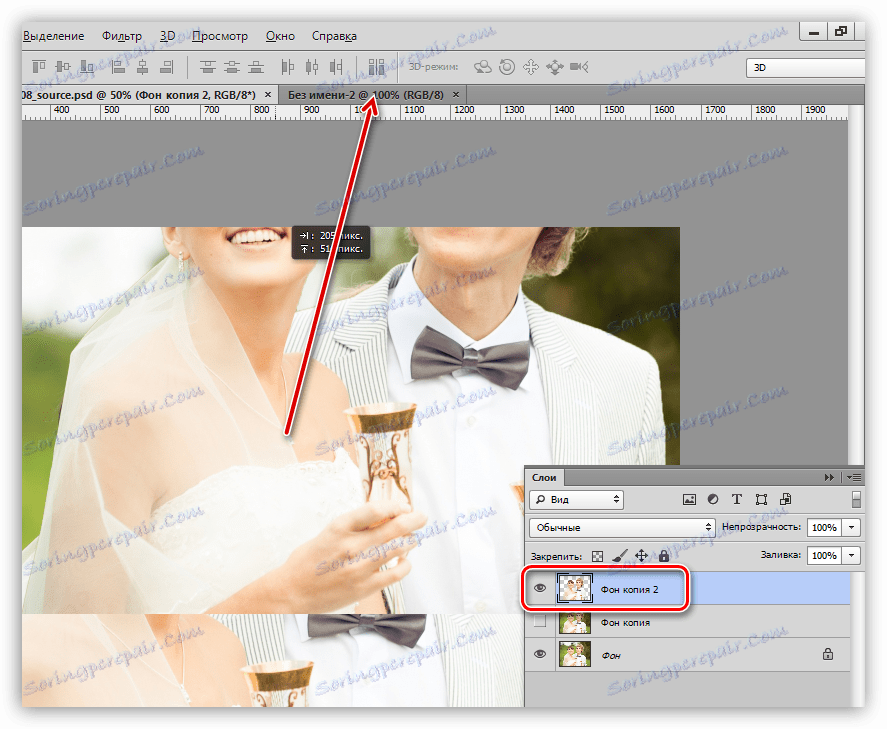
Task: Toggle layer filtering switch on/off
Action: coord(856,499)
